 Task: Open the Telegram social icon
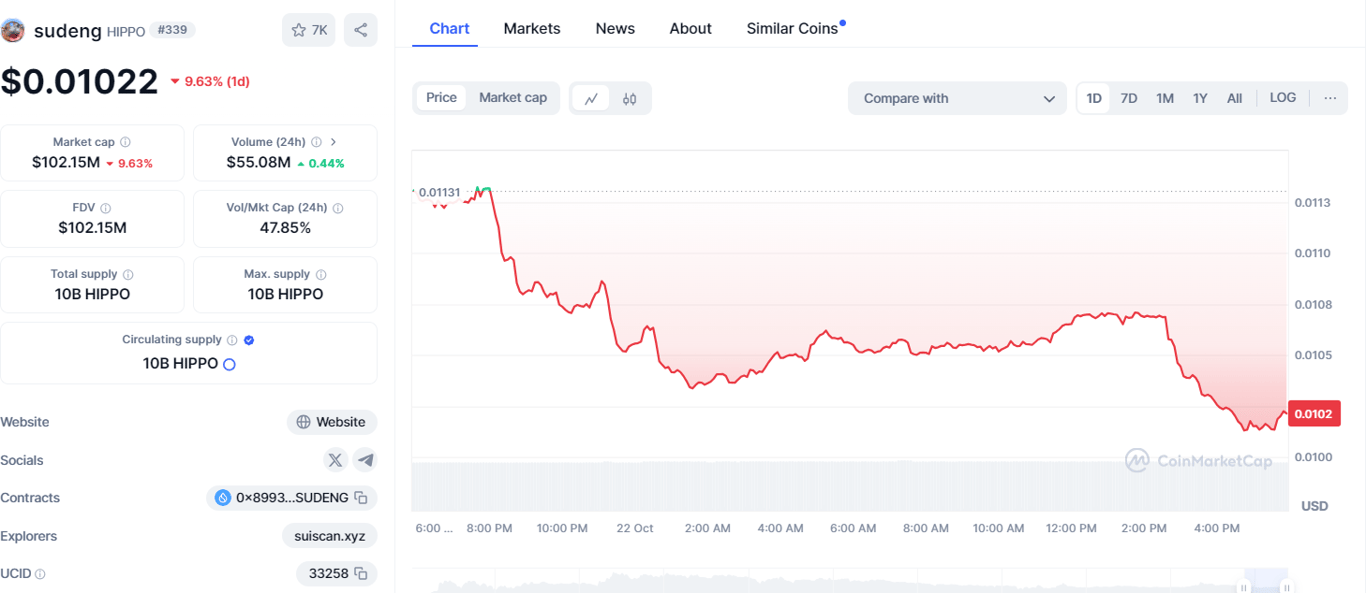(366, 460)
